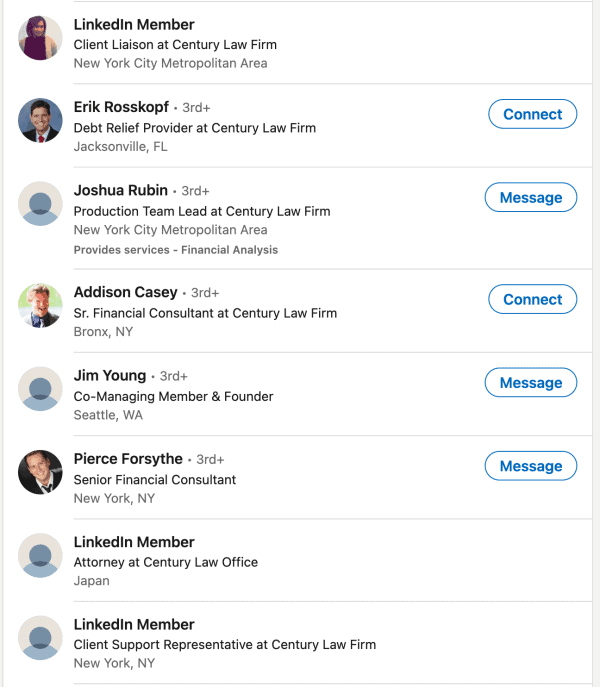Click Addison Casey's profile picture
Image resolution: width=600 pixels, height=687 pixels.
click(41, 306)
